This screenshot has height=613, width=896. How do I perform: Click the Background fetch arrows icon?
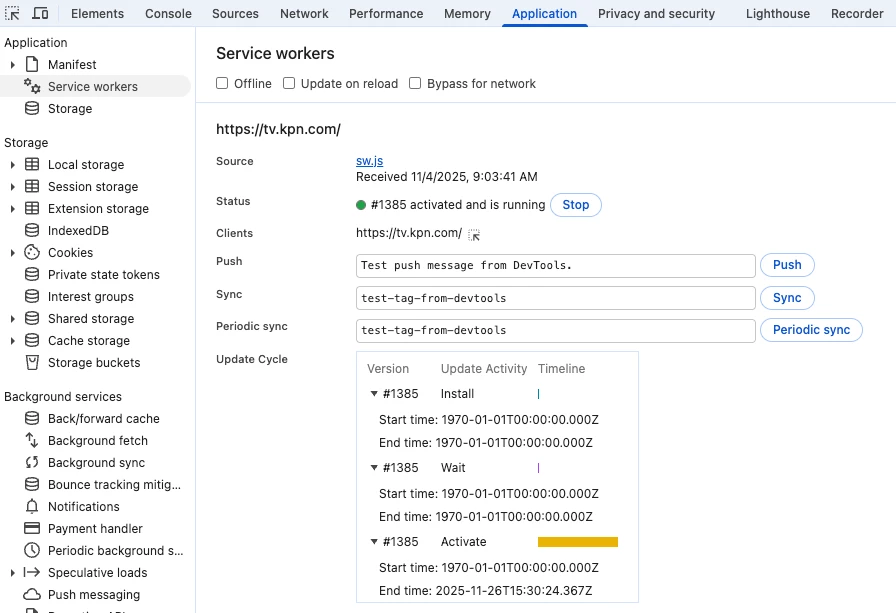click(x=31, y=441)
